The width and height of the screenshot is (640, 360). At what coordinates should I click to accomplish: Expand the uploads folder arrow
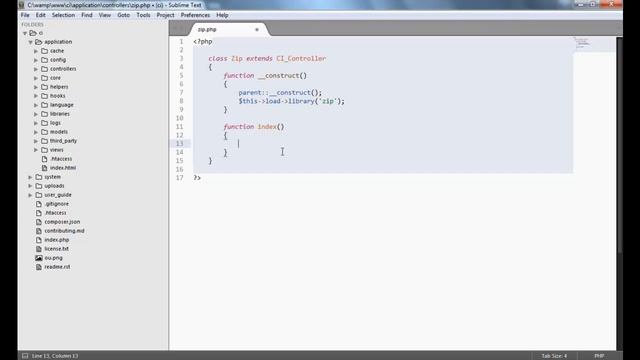tap(30, 186)
